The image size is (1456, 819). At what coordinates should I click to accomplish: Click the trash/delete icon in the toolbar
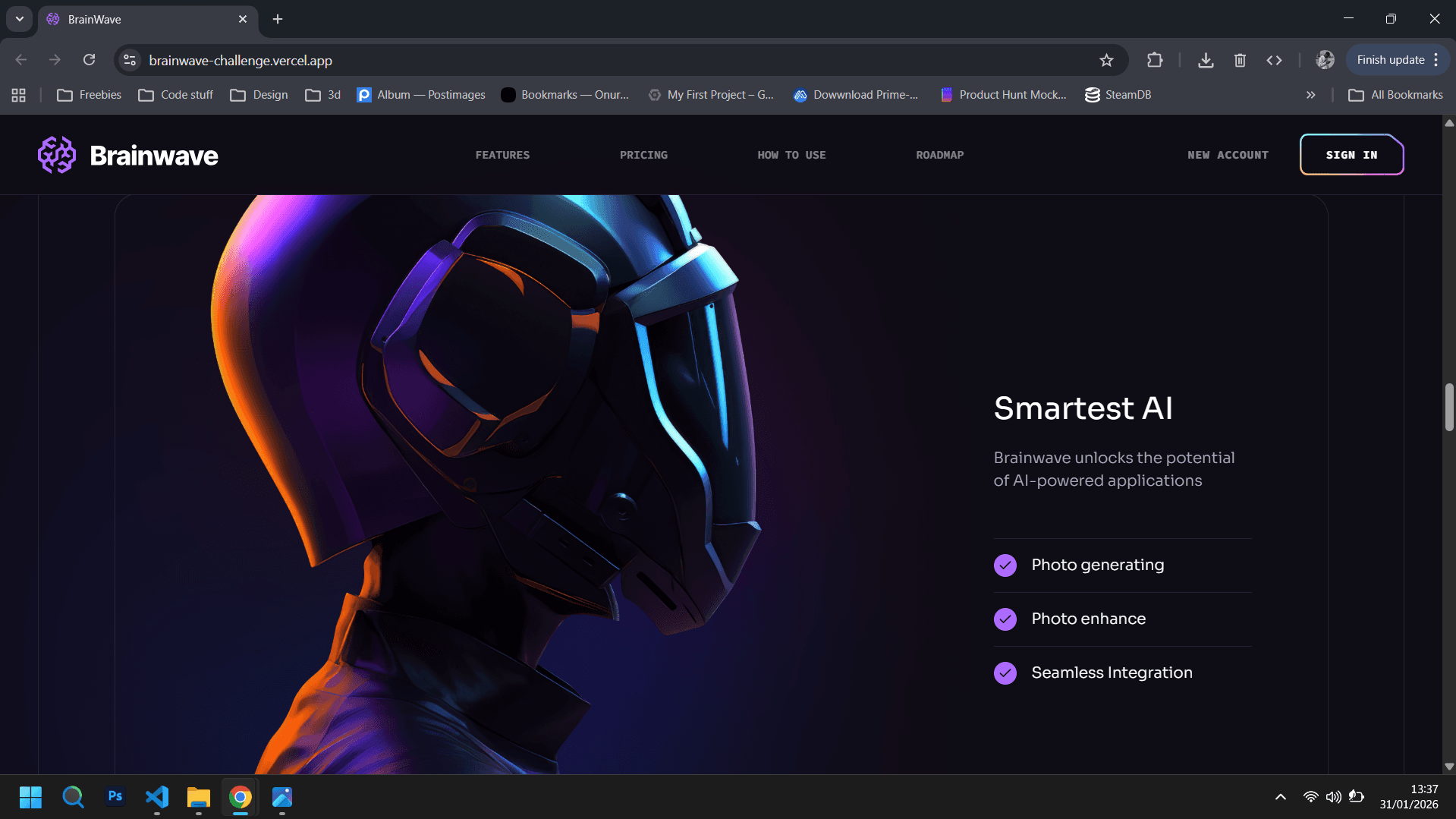click(1240, 60)
